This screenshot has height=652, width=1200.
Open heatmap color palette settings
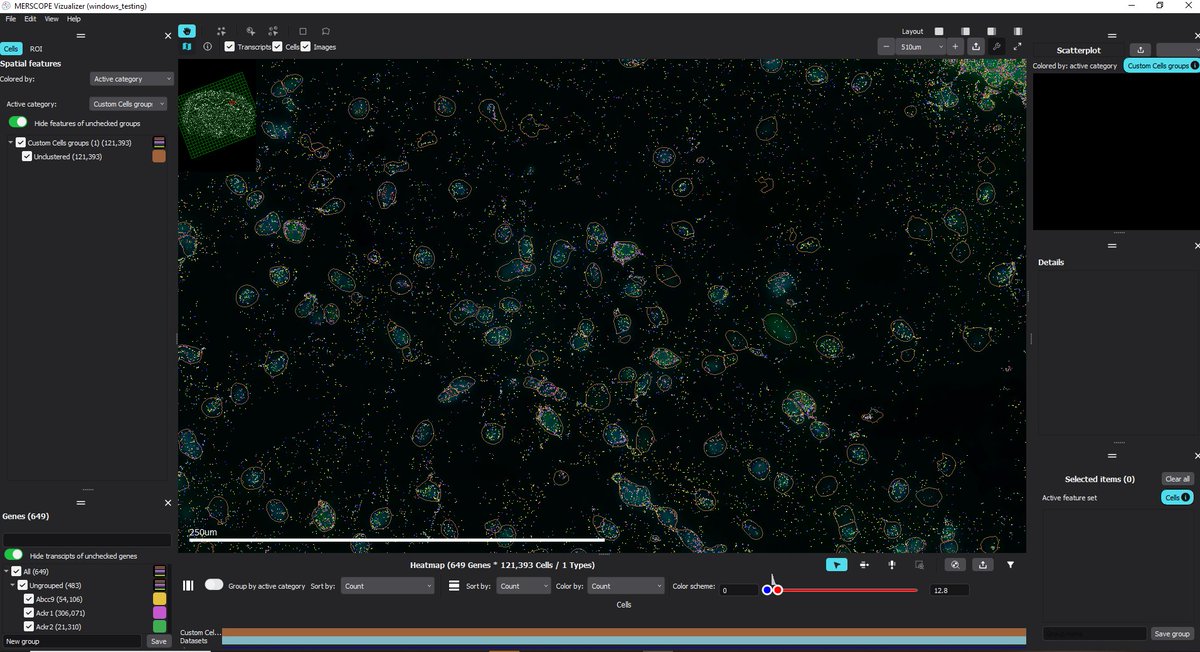(955, 564)
